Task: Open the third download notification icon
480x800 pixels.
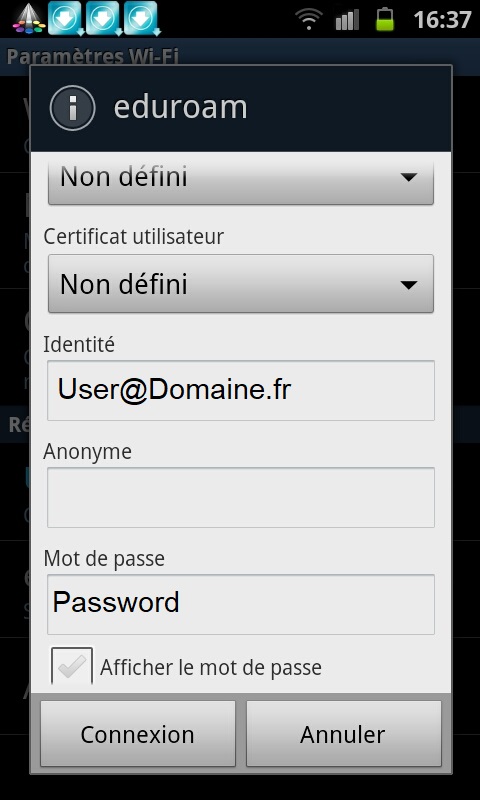Action: tap(142, 18)
